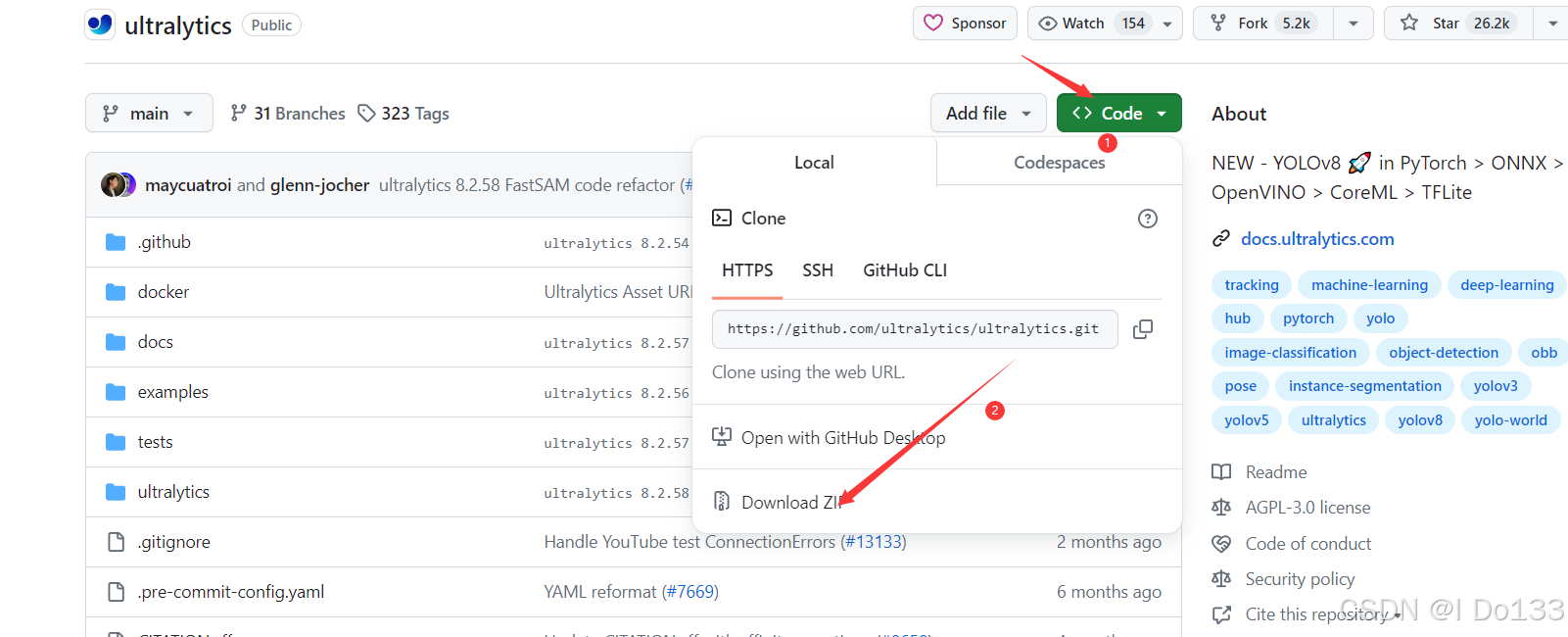Click the Fork button
1568x637 pixels.
1263,24
